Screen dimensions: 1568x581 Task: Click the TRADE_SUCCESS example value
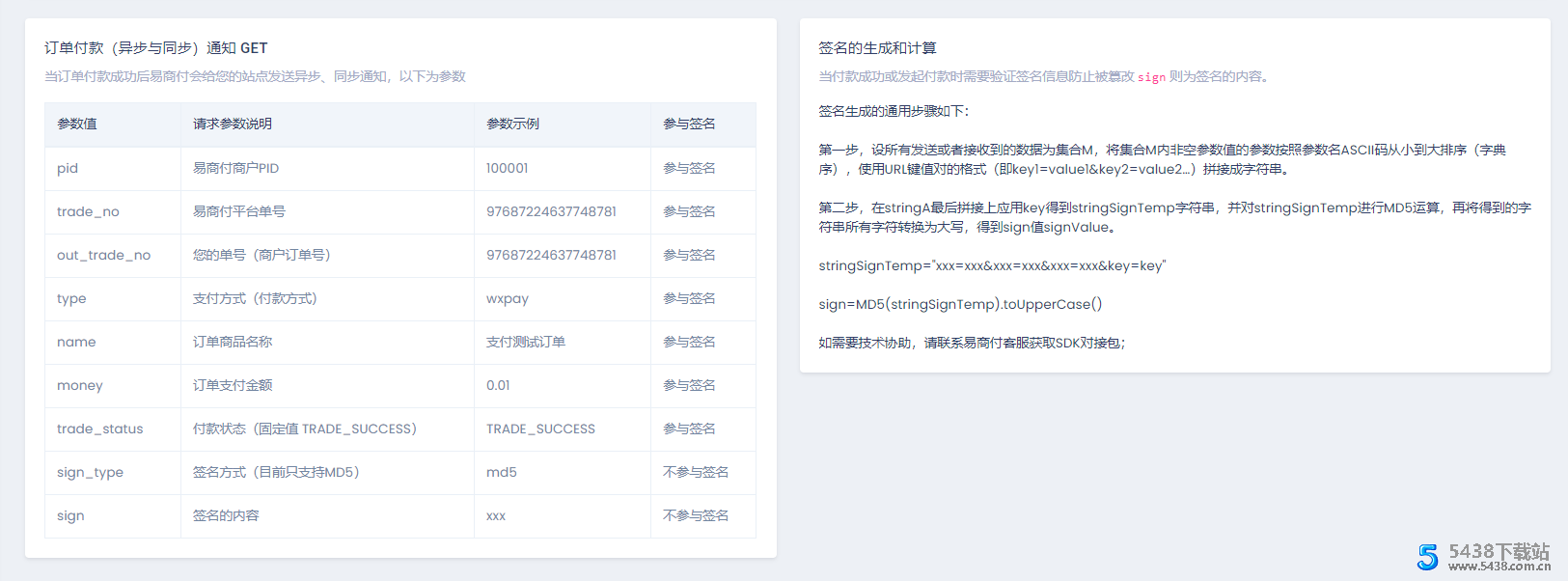click(540, 429)
